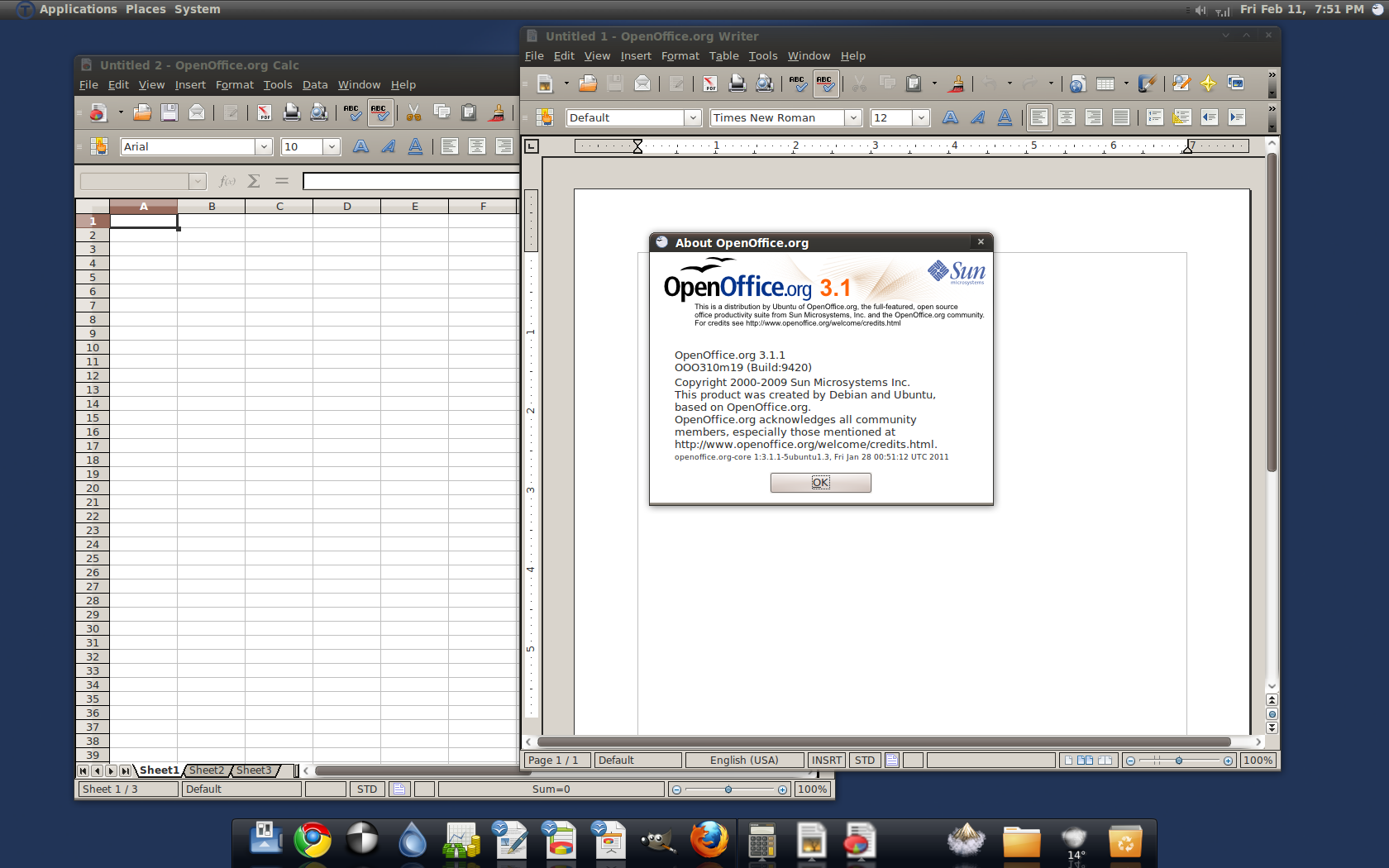This screenshot has height=868, width=1389.
Task: Close the About OpenOffice.org dialog
Action: [981, 242]
